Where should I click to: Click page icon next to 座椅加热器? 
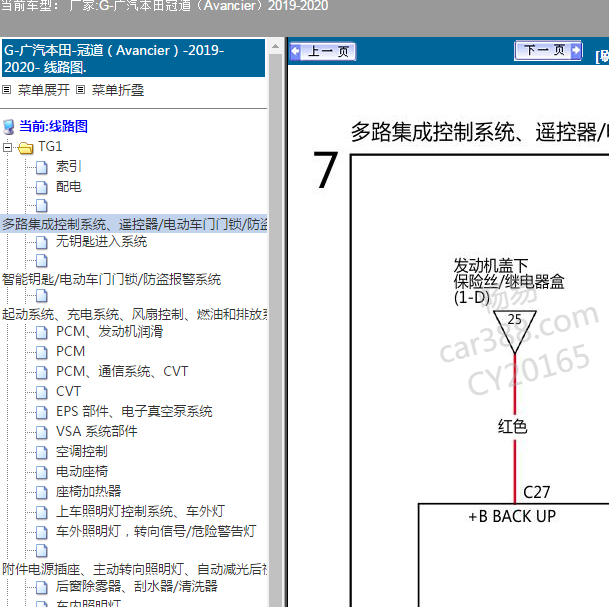[x=42, y=492]
